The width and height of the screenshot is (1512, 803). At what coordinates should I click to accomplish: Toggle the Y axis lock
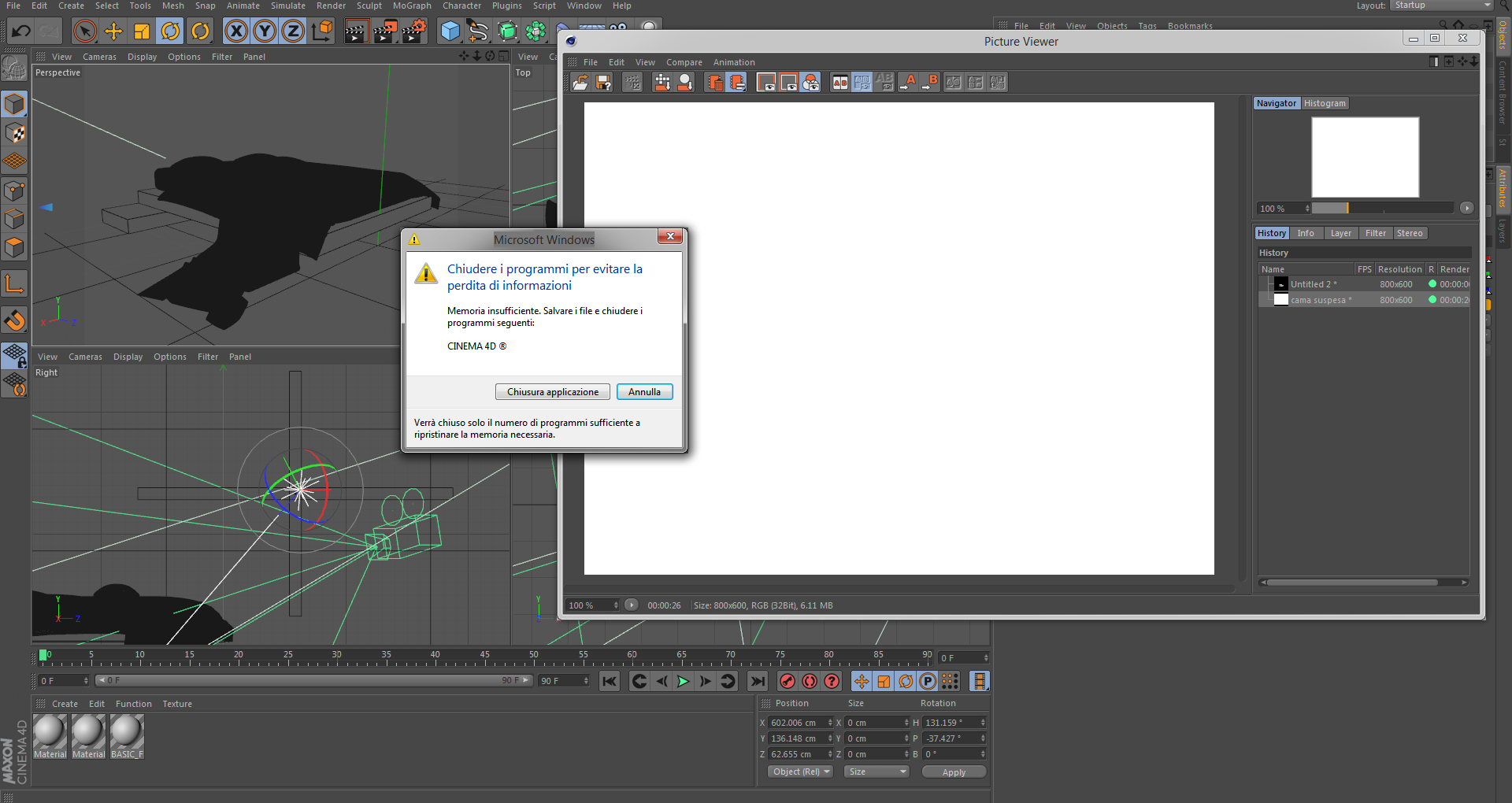click(265, 31)
